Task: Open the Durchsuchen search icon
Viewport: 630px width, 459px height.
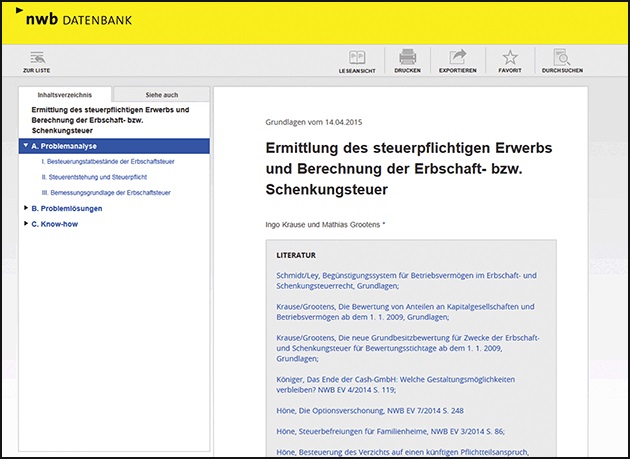Action: pyautogui.click(x=562, y=59)
